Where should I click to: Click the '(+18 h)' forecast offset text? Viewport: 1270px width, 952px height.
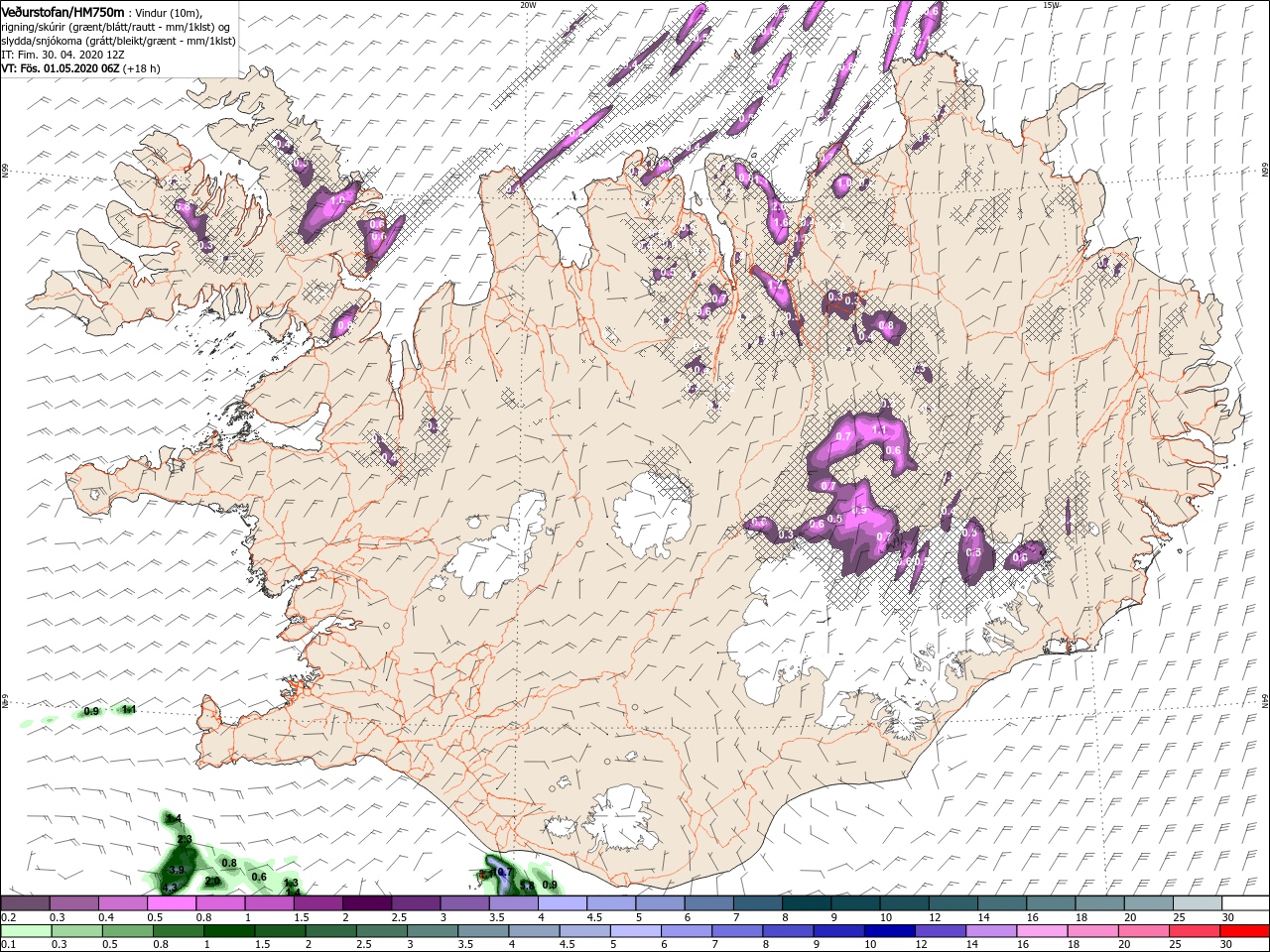(x=143, y=68)
